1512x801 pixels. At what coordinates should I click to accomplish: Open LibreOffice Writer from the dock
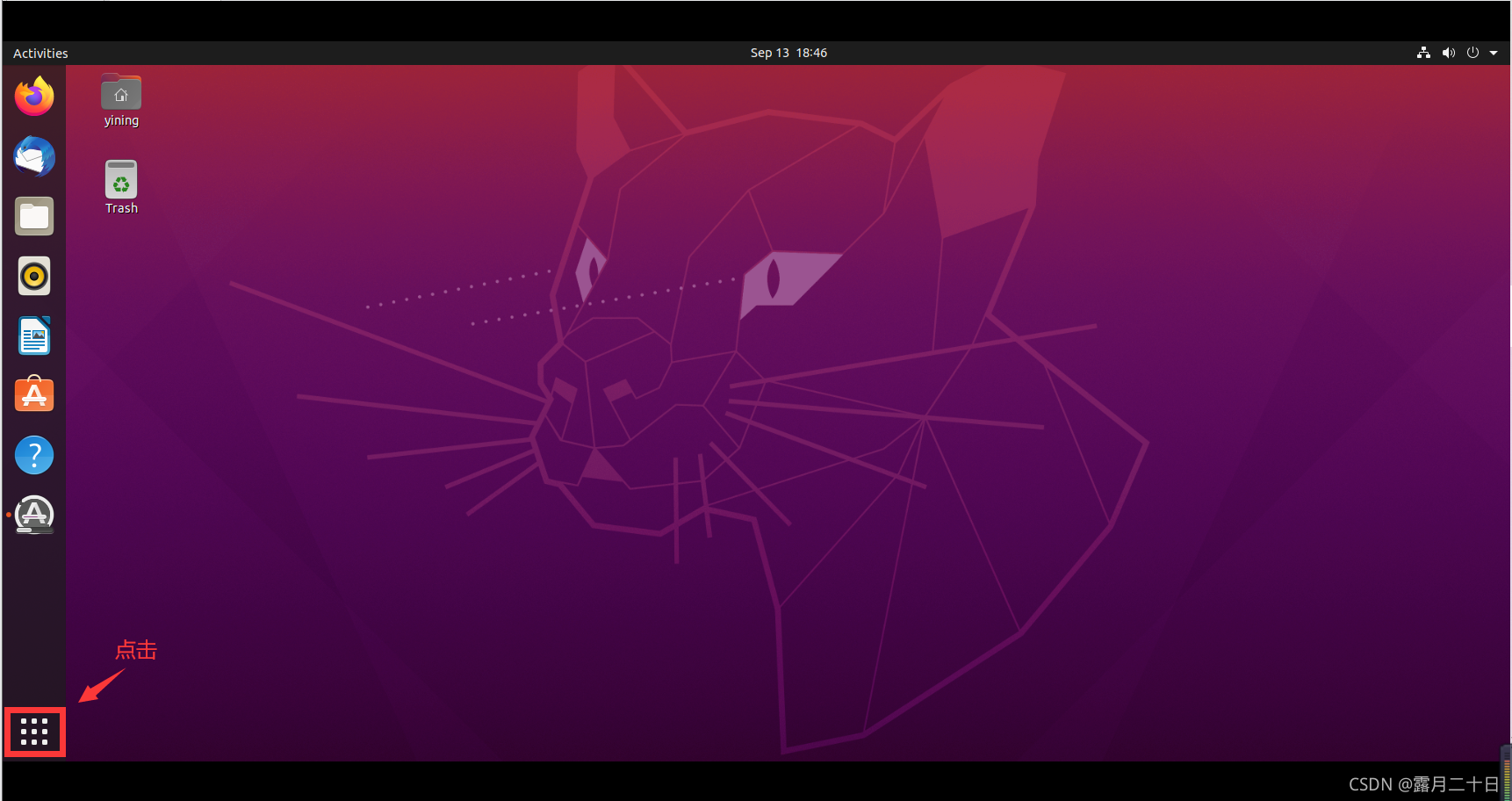[34, 336]
